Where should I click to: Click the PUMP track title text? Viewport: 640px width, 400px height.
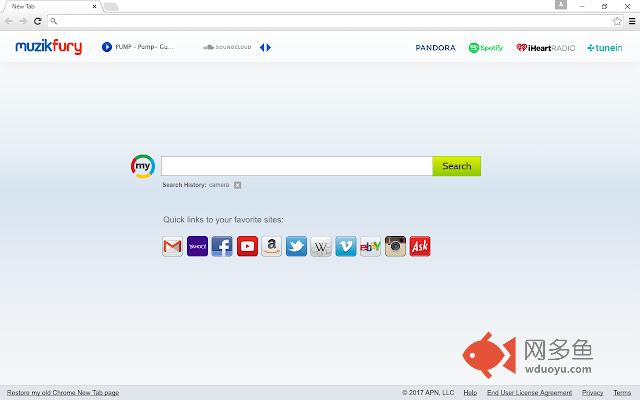144,47
